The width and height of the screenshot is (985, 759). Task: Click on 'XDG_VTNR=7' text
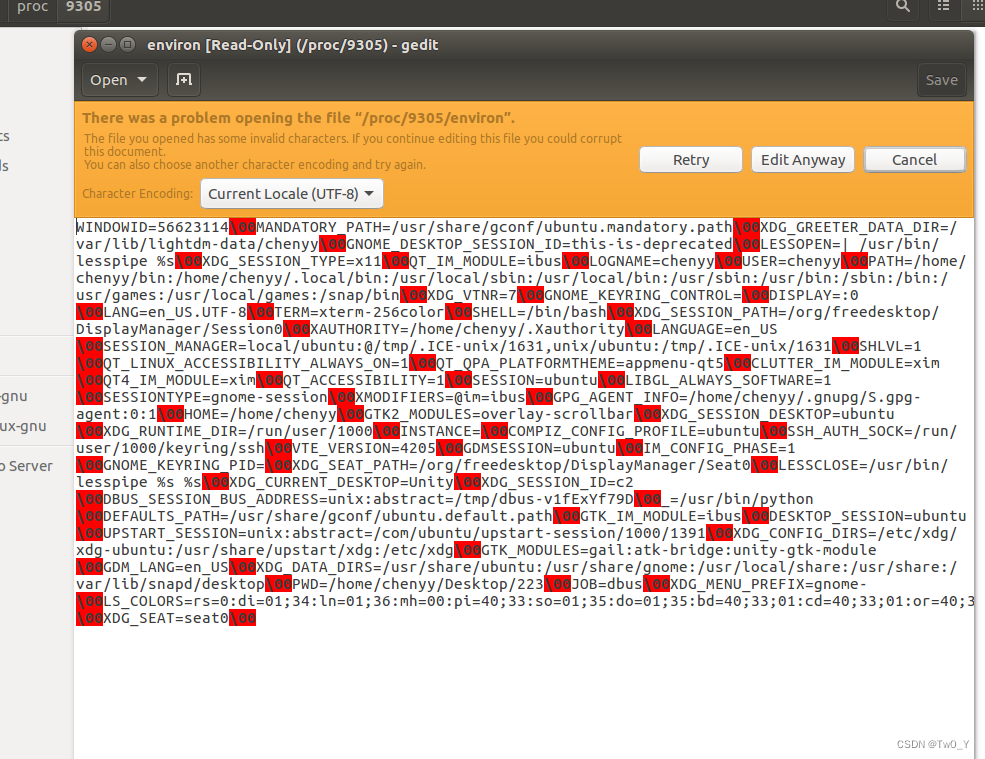pos(472,295)
